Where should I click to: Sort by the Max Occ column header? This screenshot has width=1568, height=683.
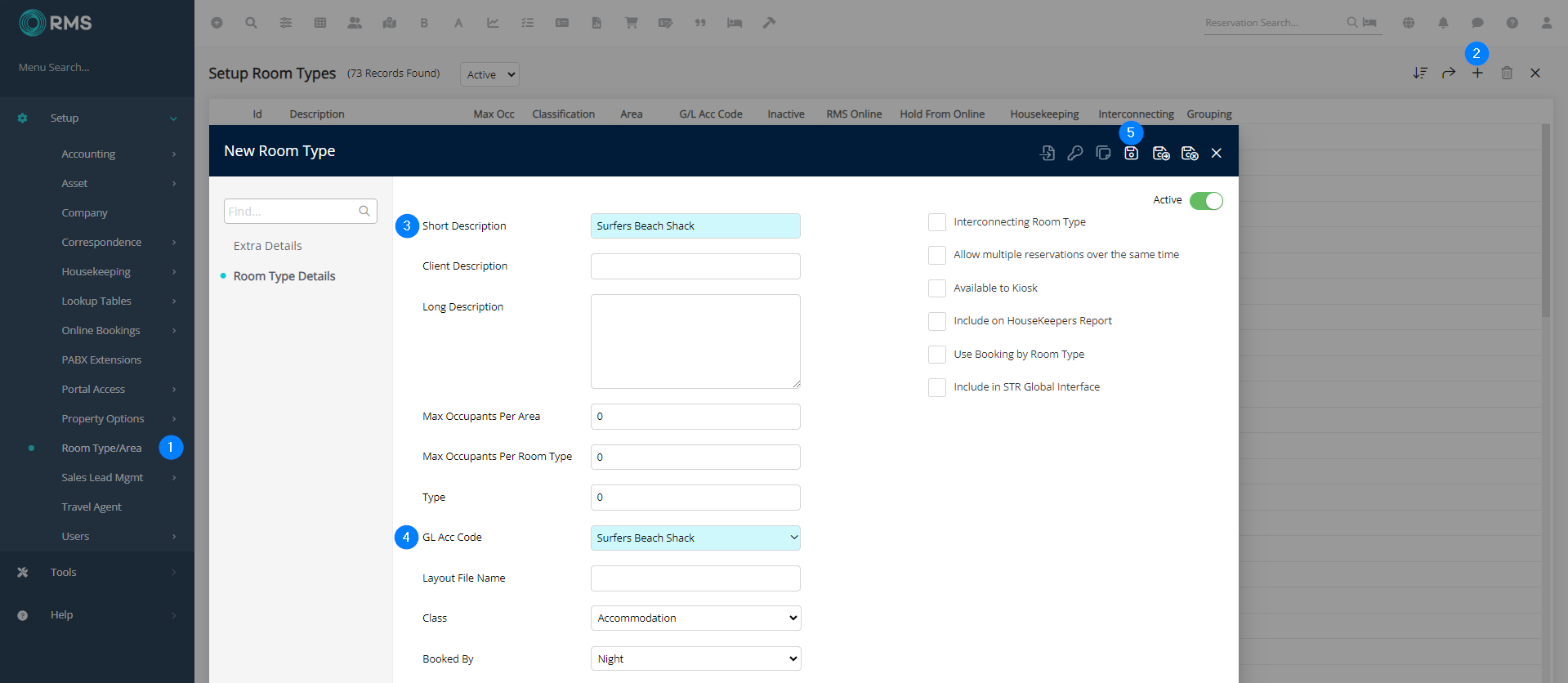(494, 114)
